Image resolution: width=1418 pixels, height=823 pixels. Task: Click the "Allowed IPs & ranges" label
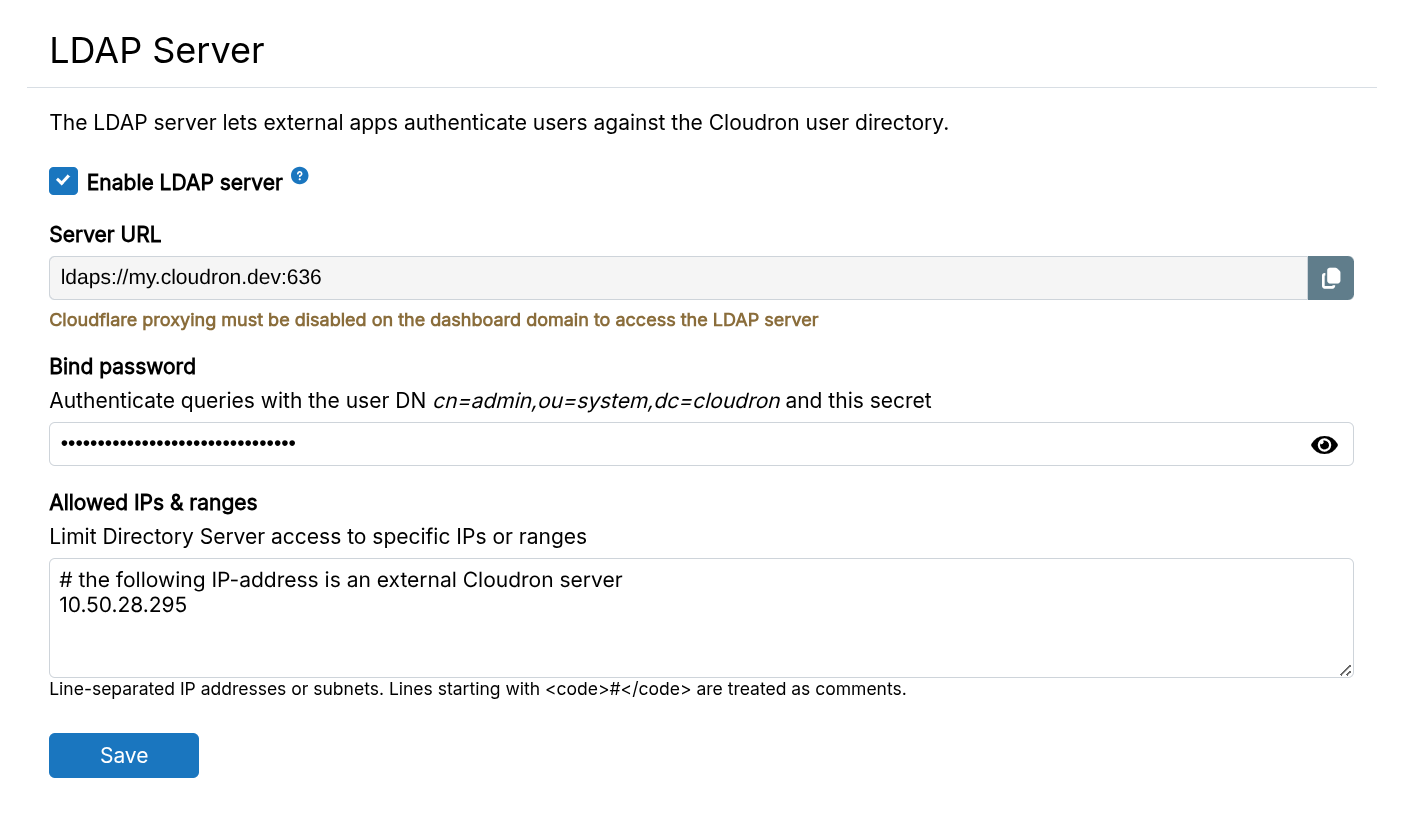[x=153, y=502]
